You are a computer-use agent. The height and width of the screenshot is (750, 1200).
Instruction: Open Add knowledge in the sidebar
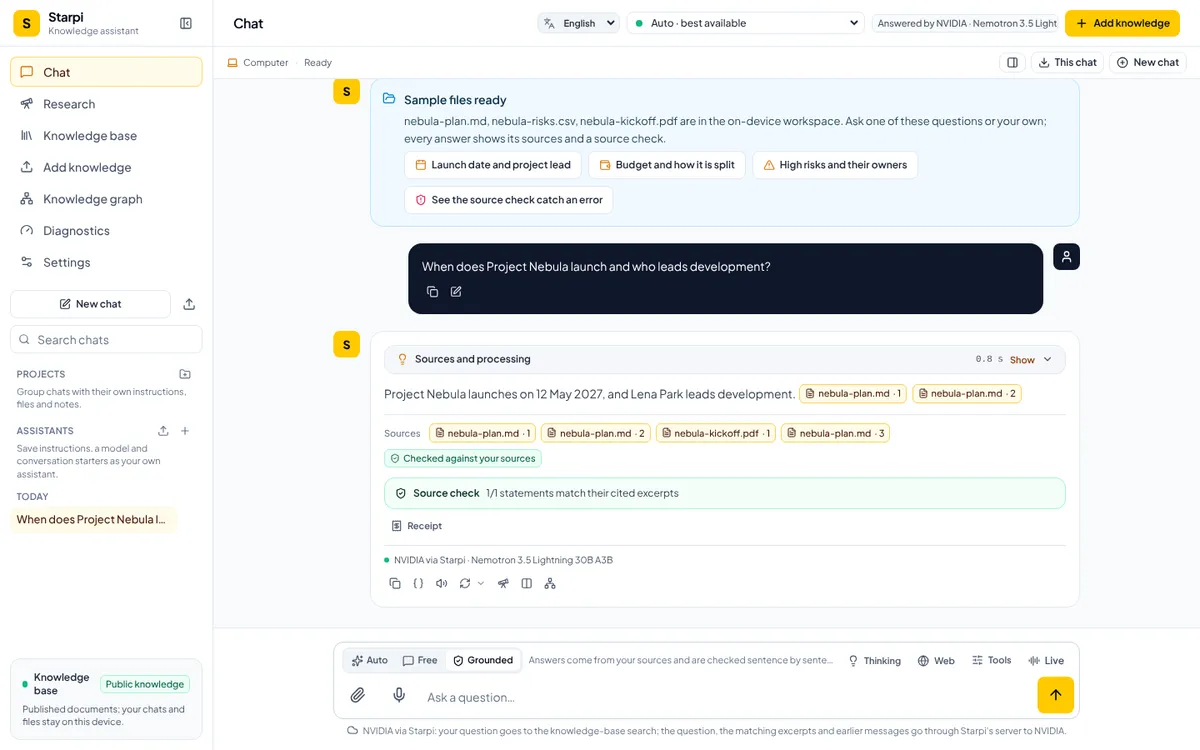(106, 167)
